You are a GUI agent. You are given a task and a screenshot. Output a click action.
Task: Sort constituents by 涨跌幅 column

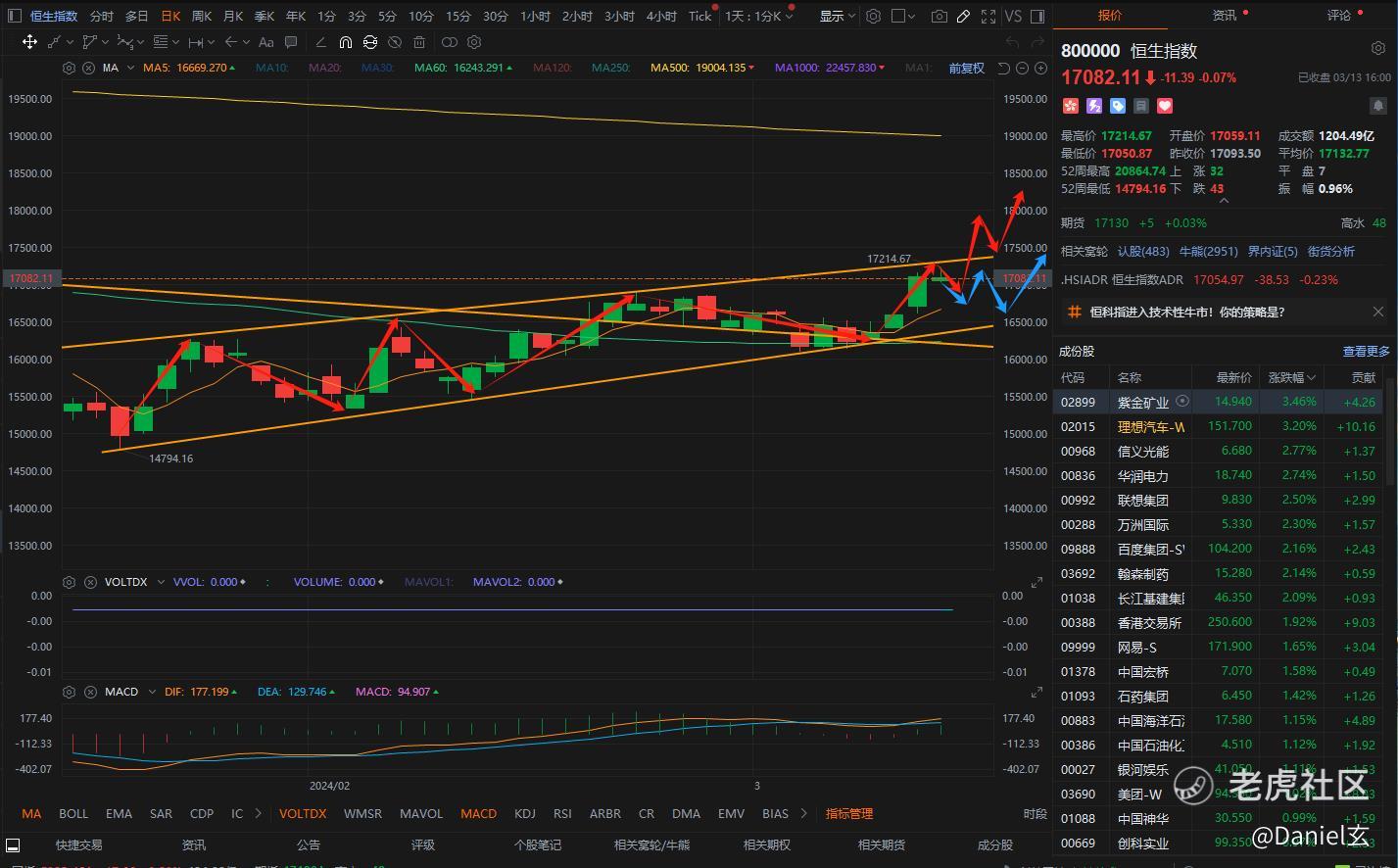[x=1292, y=377]
